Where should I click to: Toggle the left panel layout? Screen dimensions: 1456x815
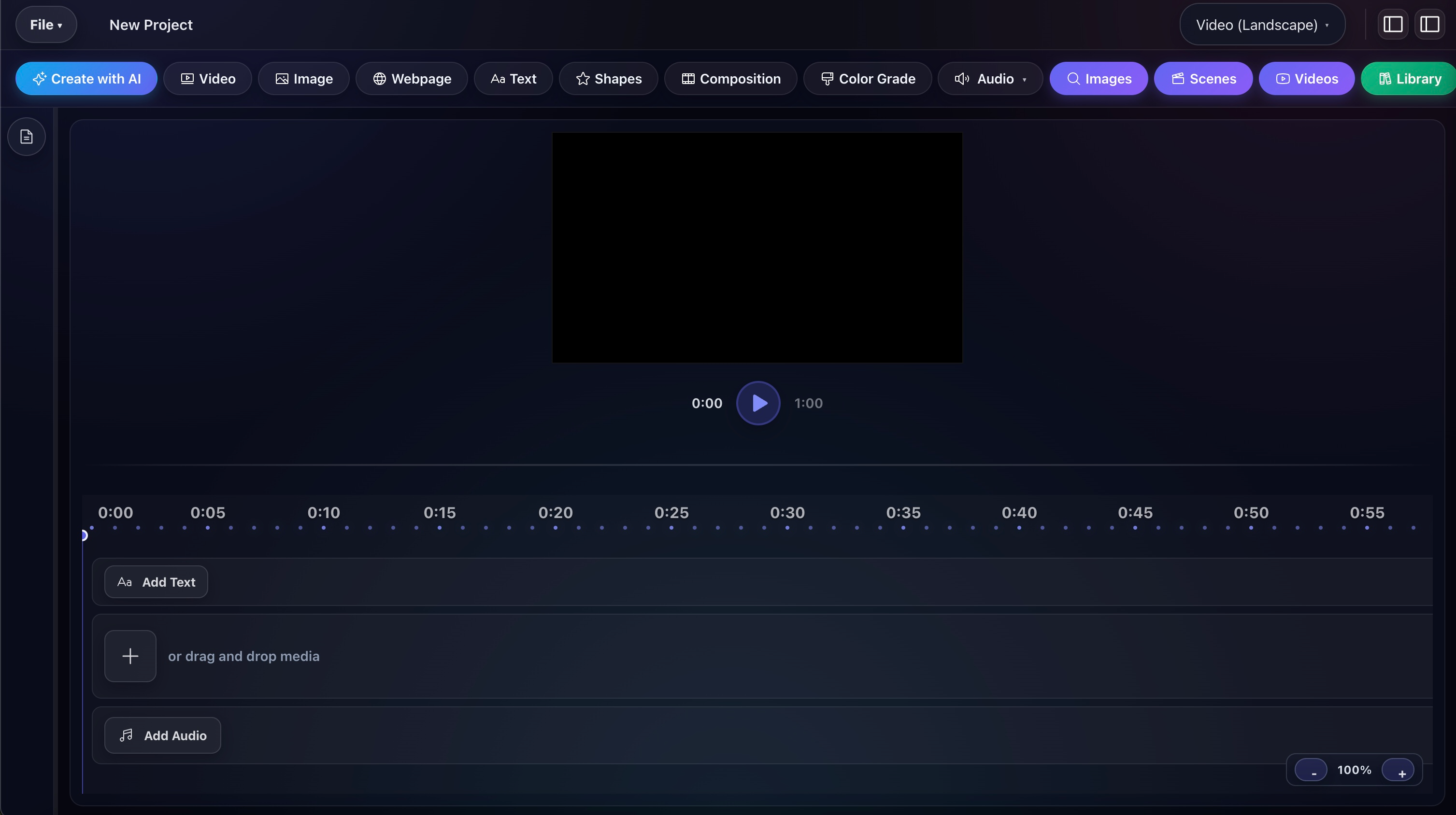point(1392,24)
